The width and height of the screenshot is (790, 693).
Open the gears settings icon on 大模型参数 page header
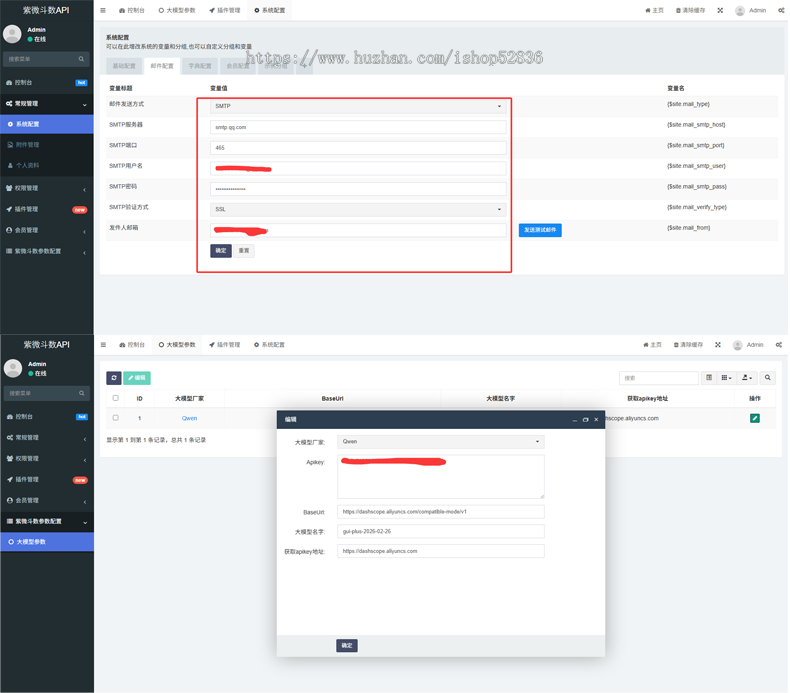click(779, 345)
